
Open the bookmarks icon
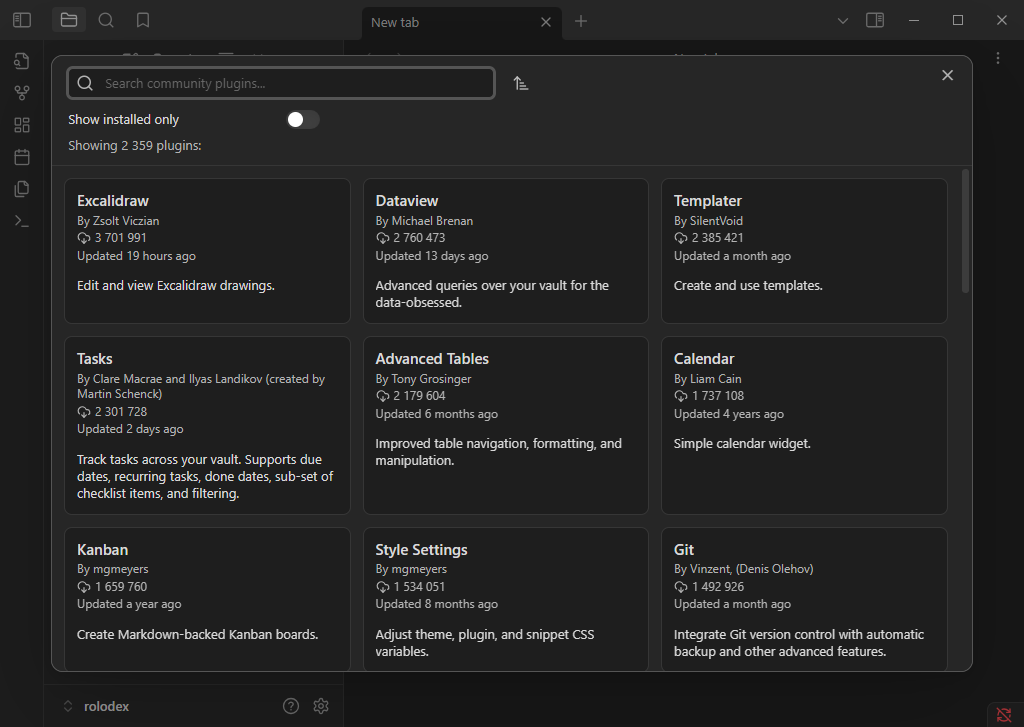pyautogui.click(x=143, y=20)
